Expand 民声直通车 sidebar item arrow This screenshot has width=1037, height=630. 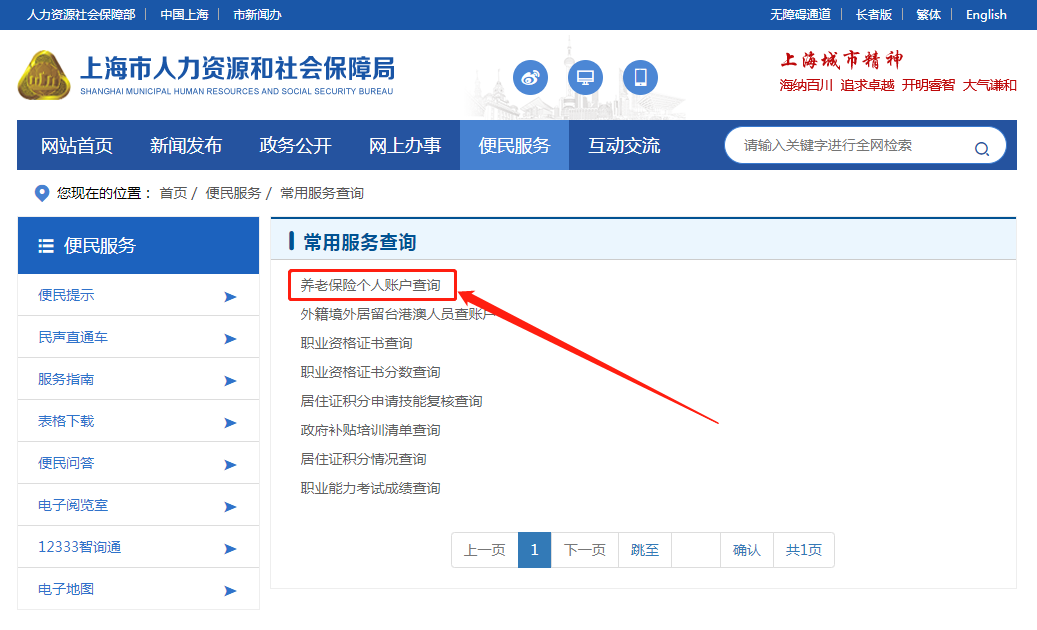tap(230, 338)
